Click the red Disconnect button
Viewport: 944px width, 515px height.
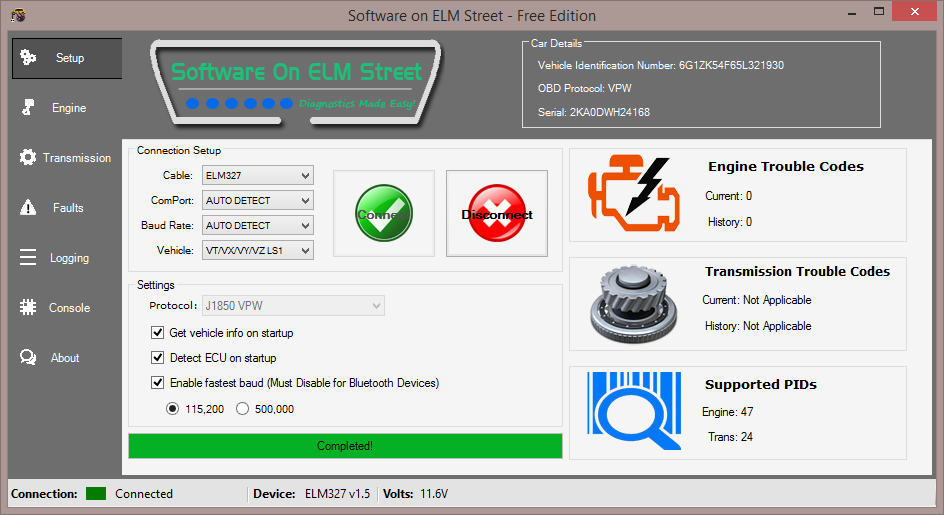pyautogui.click(x=497, y=213)
